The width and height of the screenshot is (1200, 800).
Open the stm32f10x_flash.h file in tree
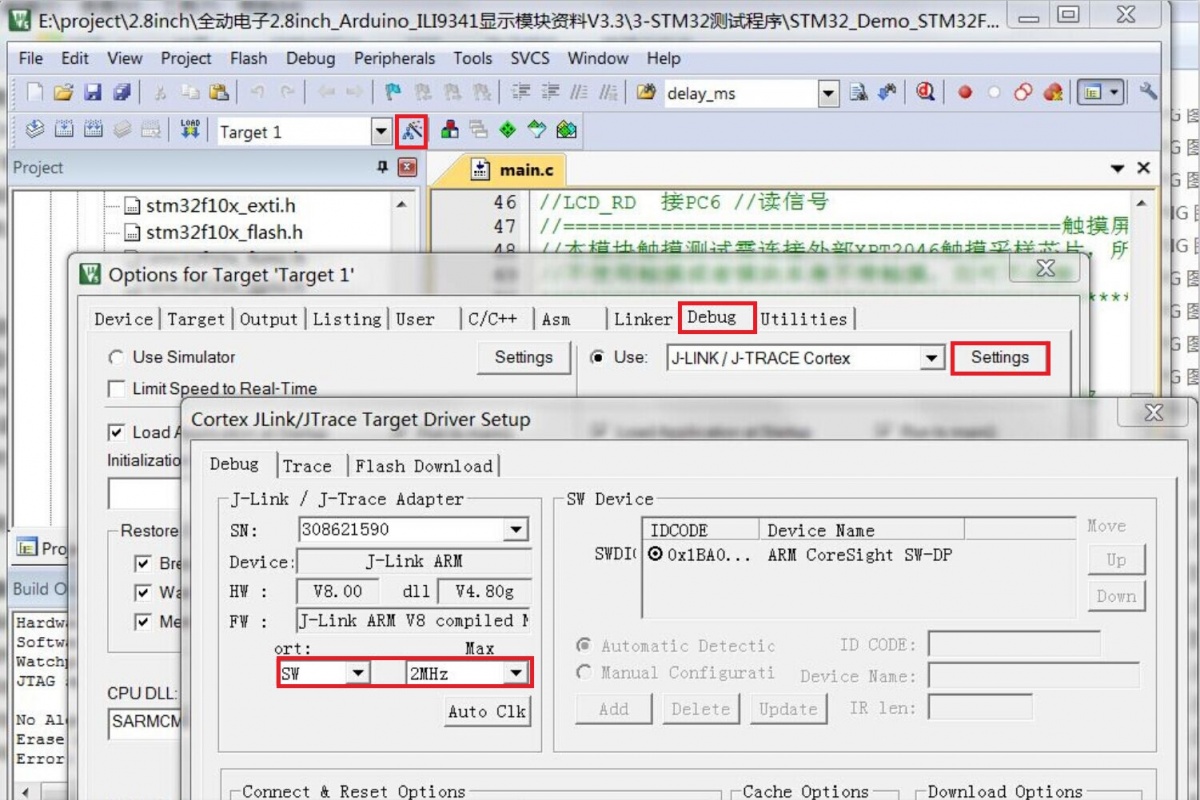coord(223,232)
